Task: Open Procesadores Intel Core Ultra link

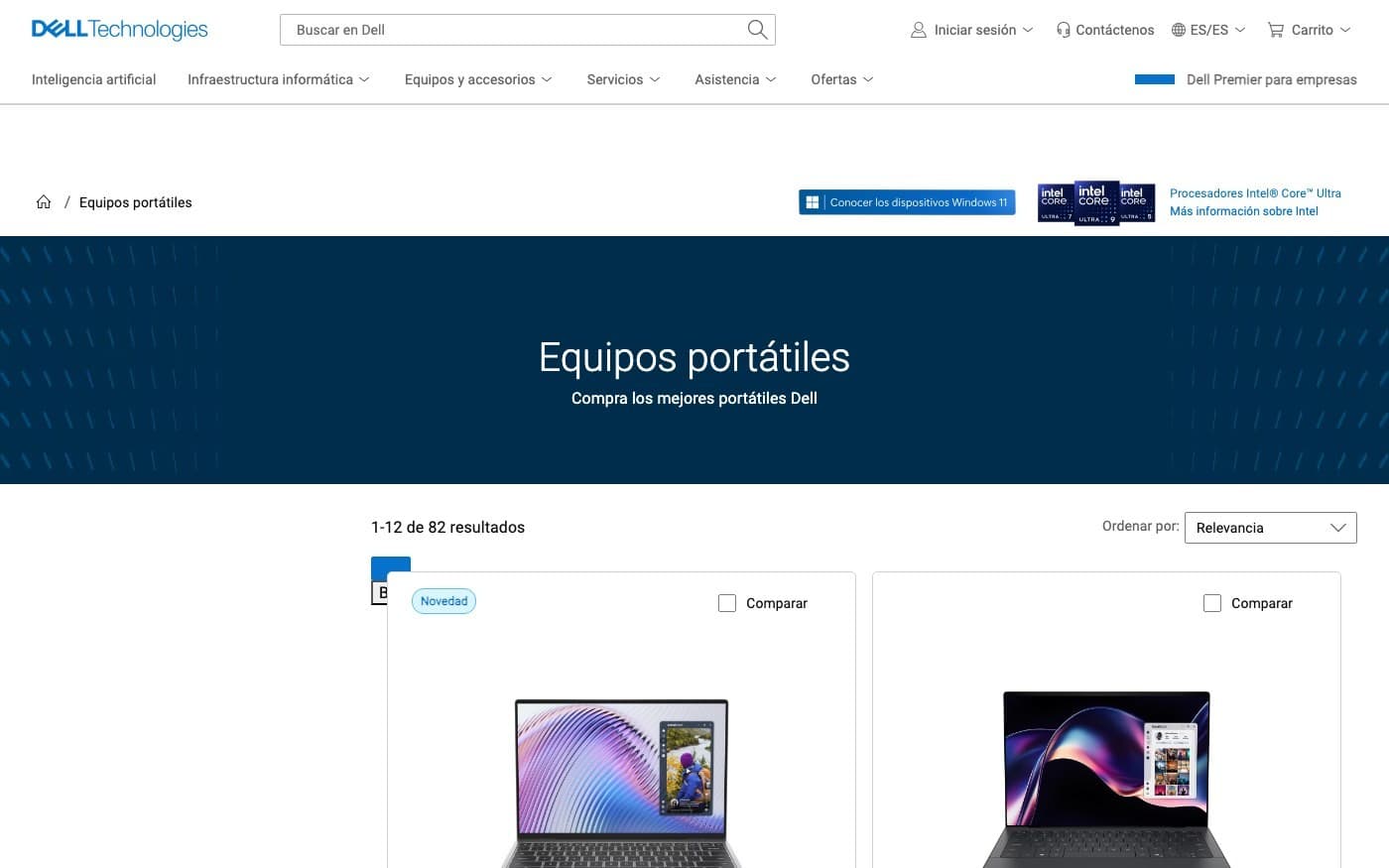Action: [1255, 193]
